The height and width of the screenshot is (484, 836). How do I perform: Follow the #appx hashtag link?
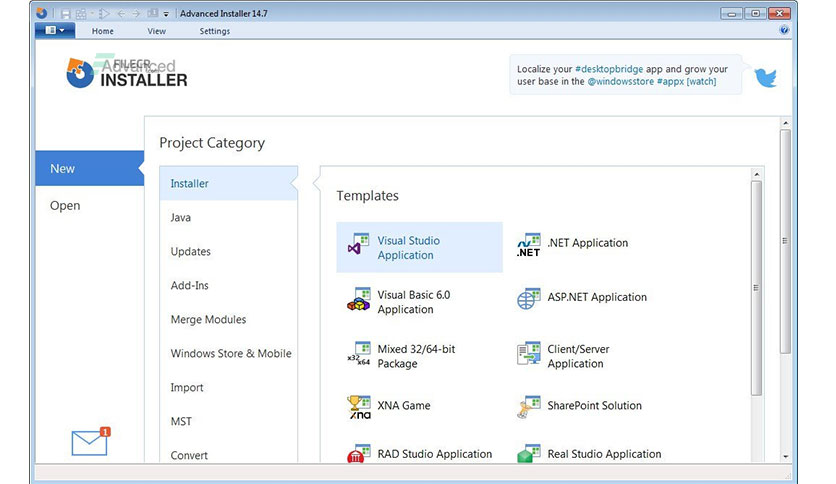tap(671, 82)
